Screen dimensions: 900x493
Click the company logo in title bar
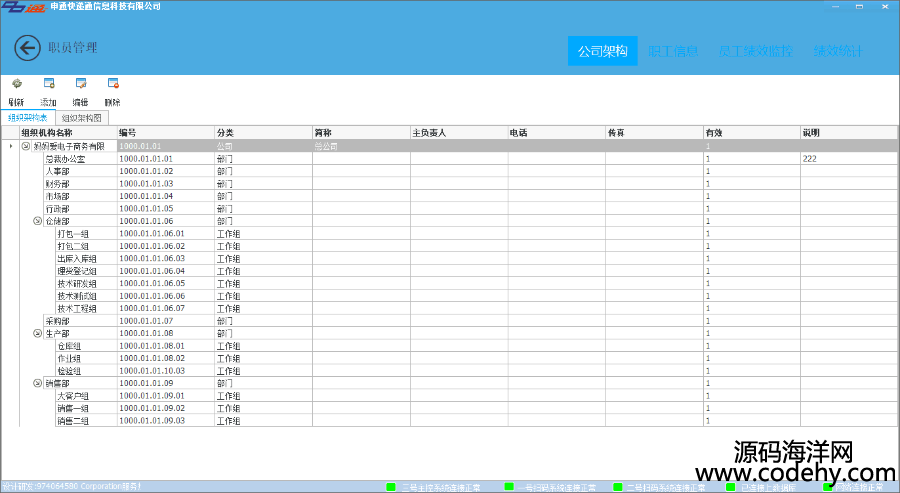coord(22,7)
